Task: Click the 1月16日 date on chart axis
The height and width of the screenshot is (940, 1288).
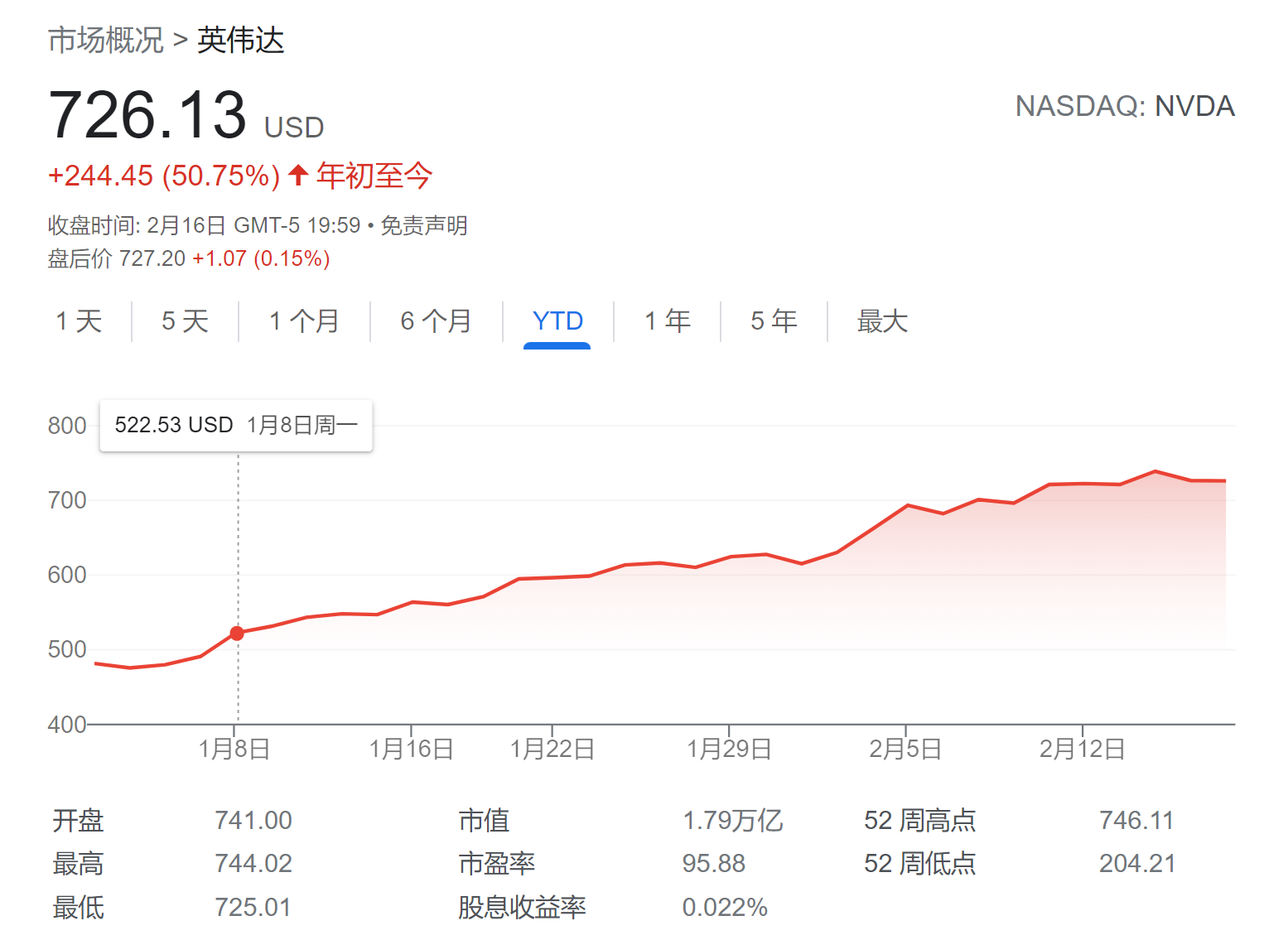Action: (x=412, y=750)
